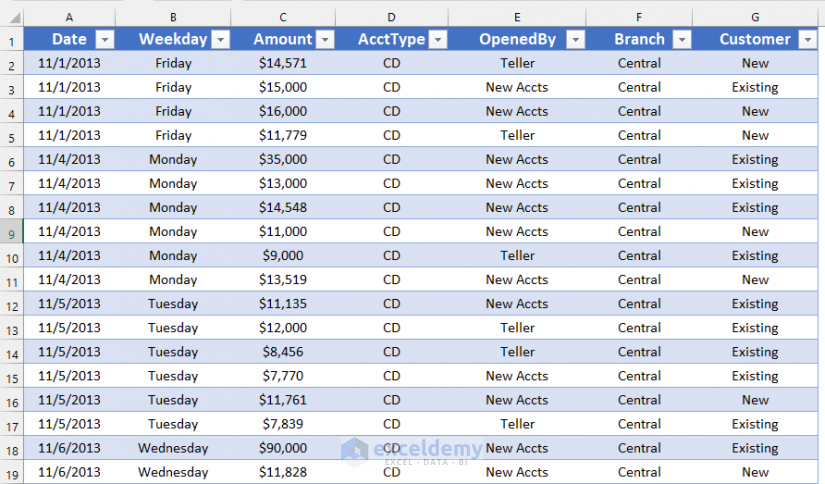Select column E header
Viewport: 825px width, 484px height.
tap(517, 17)
